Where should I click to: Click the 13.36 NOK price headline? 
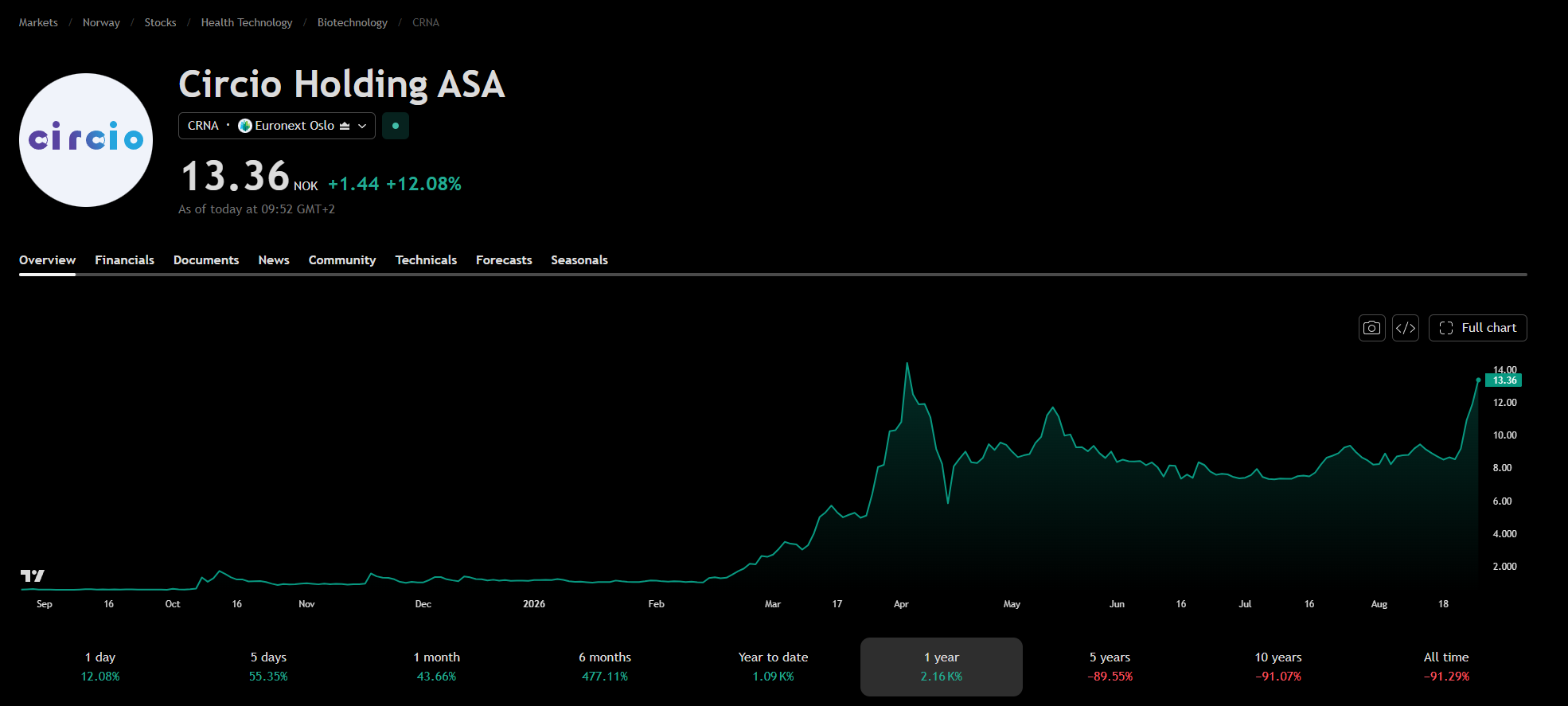pyautogui.click(x=249, y=176)
